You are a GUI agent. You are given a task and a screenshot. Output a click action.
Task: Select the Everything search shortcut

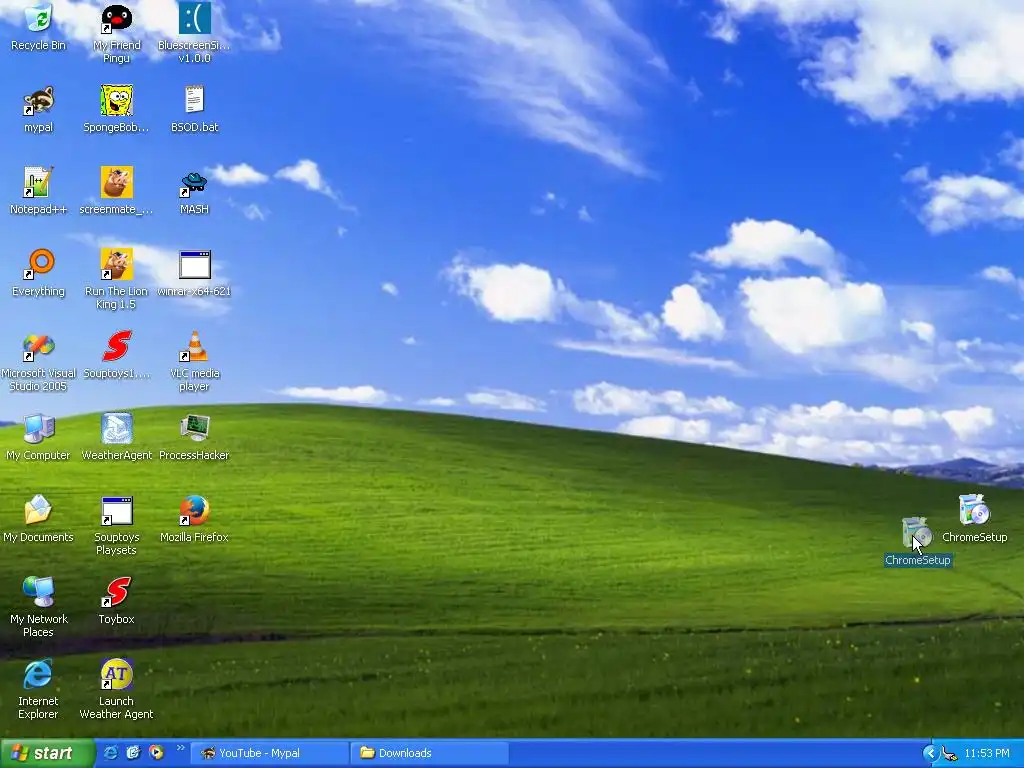click(x=39, y=273)
